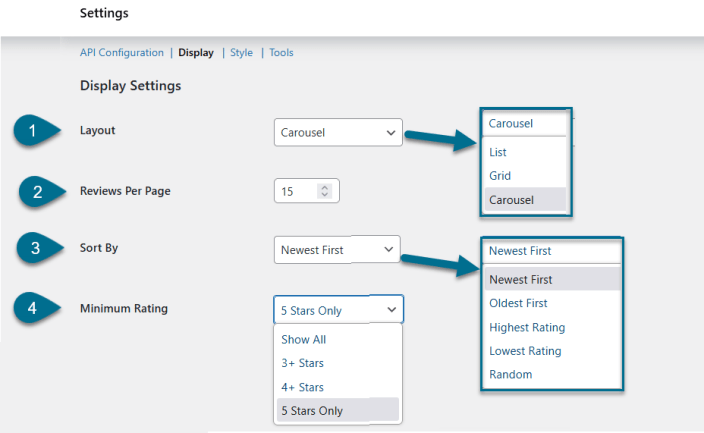The image size is (704, 433).
Task: Choose List in the layout options
Action: [498, 152]
